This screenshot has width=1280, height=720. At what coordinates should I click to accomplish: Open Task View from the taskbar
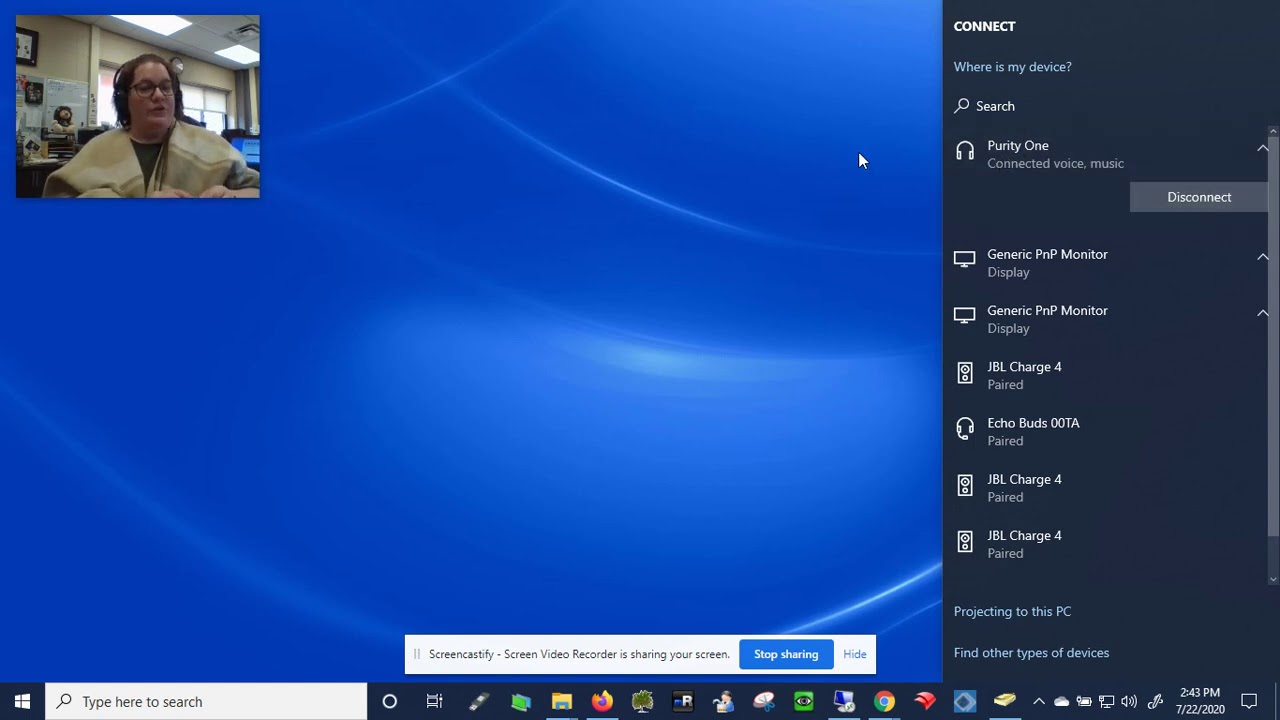434,701
